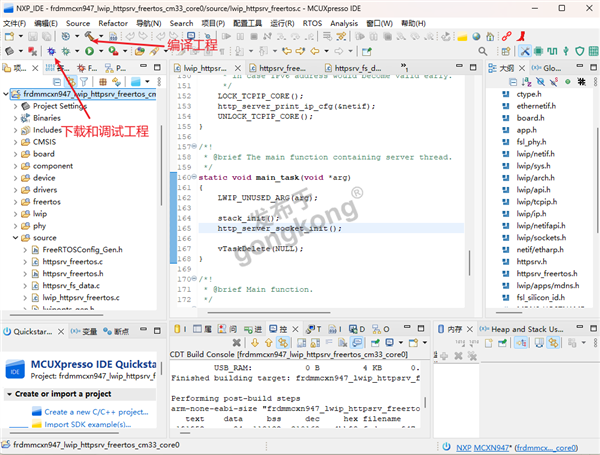This screenshot has width=600, height=455.
Task: Expand the CMSIS folder
Action: click(15, 142)
